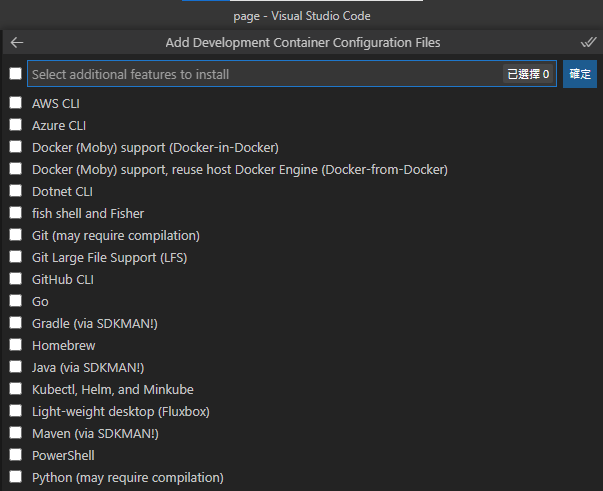Click Add Development Container Configuration Files heading
Viewport: 603px width, 491px height.
tap(303, 42)
